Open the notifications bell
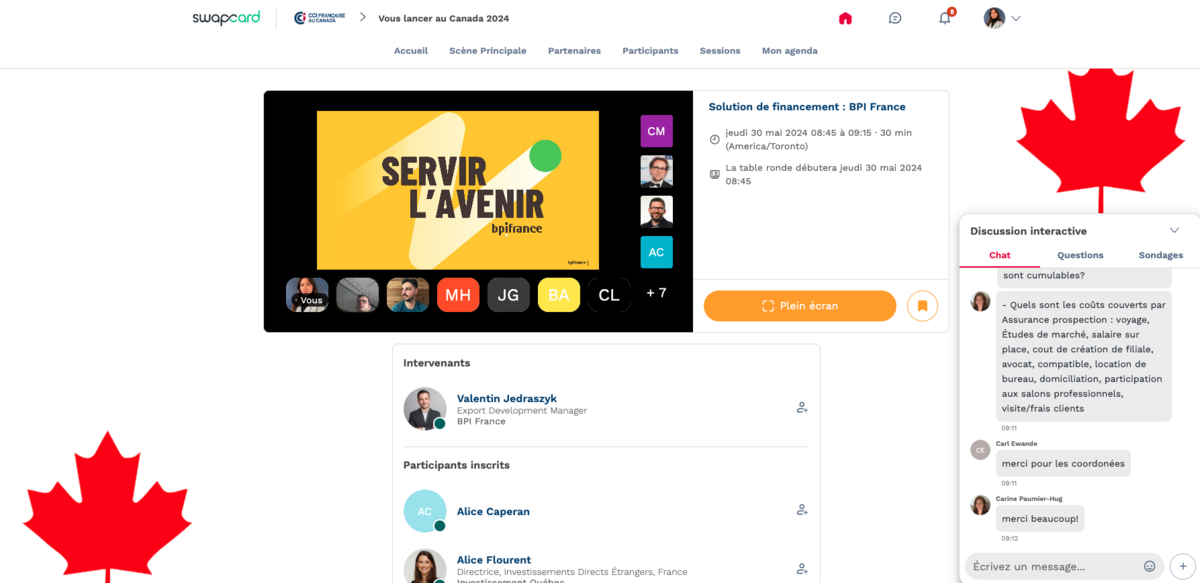 pyautogui.click(x=944, y=18)
